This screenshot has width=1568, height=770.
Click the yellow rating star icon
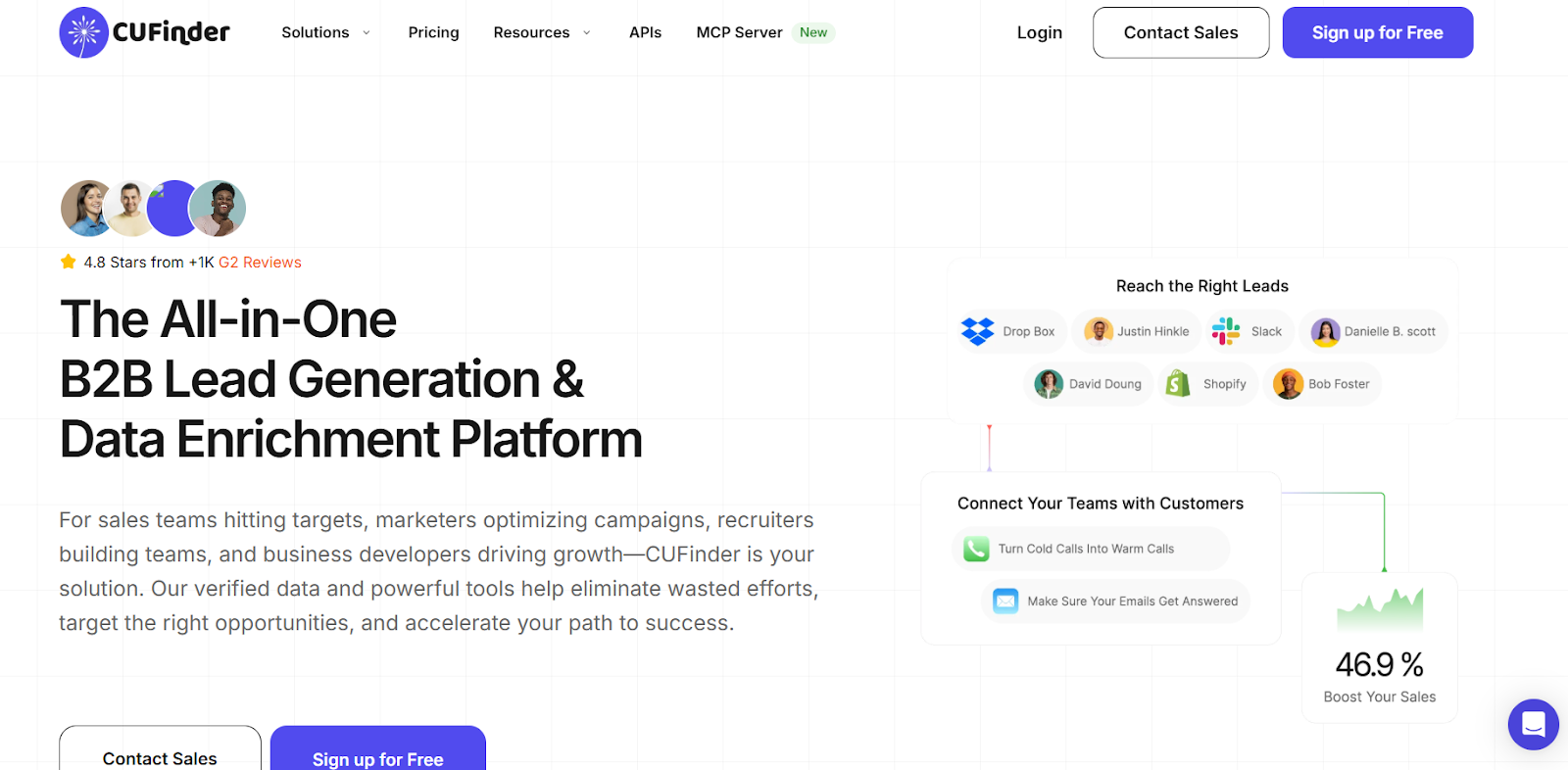pyautogui.click(x=69, y=262)
